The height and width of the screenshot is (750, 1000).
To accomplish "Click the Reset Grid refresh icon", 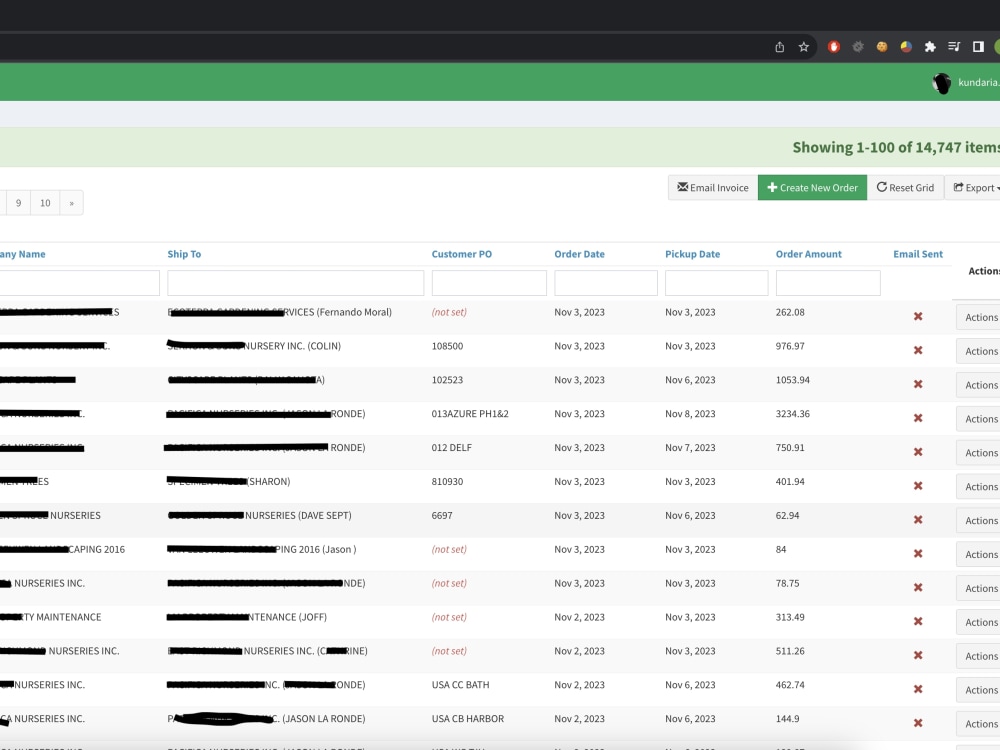I will coord(883,187).
